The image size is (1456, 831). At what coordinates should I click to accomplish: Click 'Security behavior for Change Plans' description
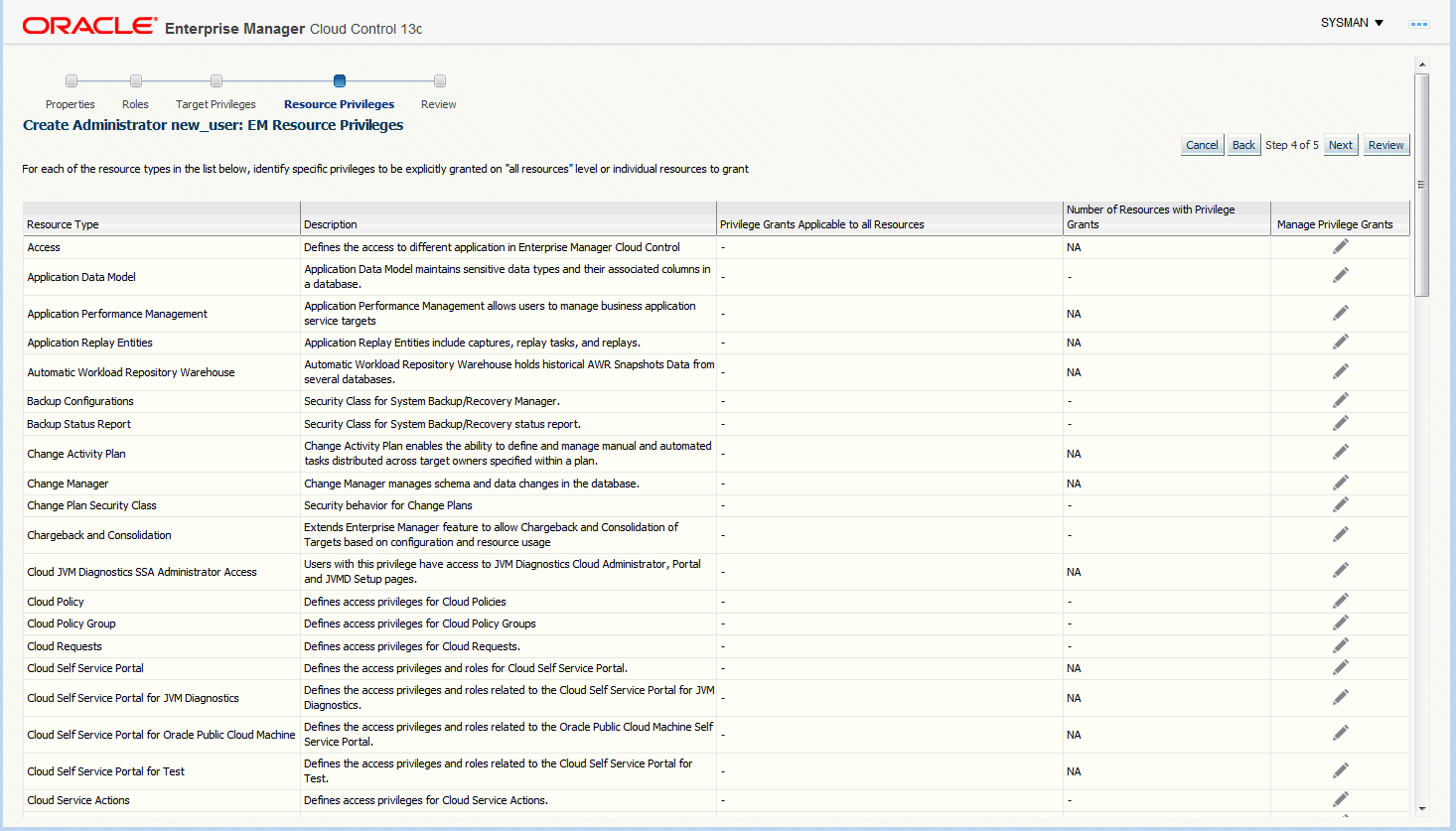click(388, 505)
